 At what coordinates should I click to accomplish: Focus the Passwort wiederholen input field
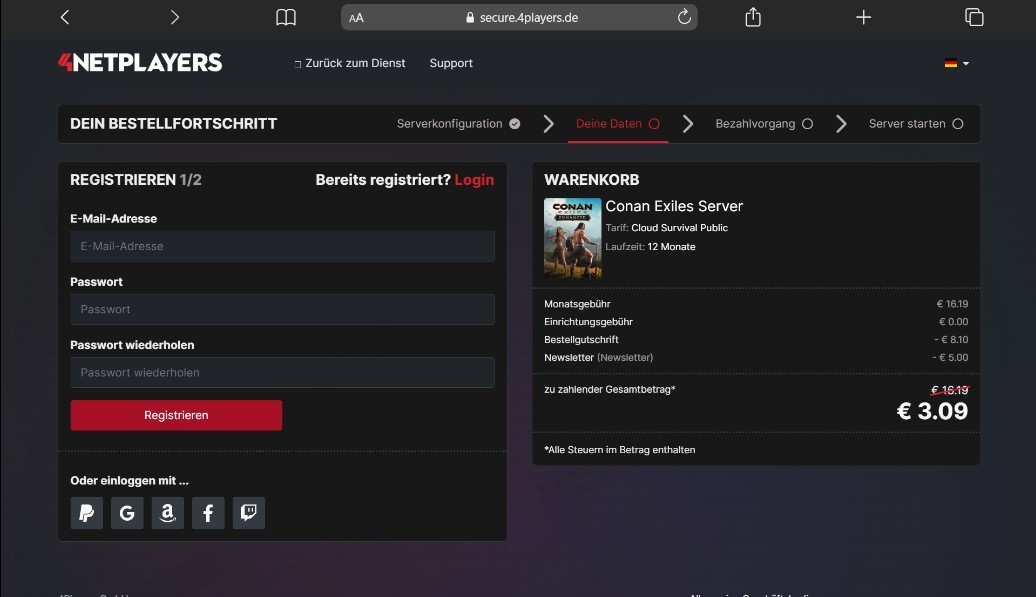[282, 372]
